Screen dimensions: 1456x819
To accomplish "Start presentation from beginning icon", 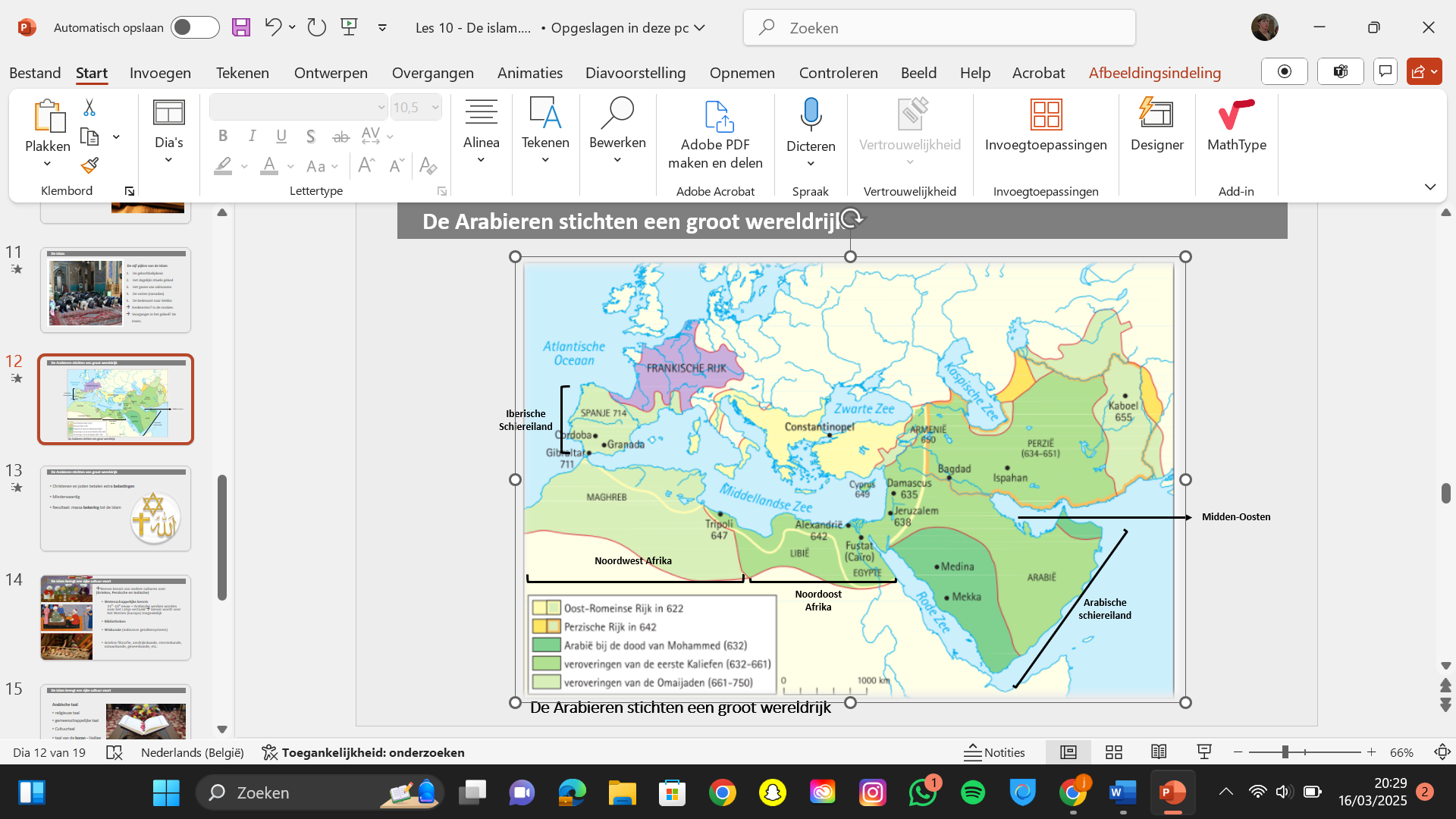I will coord(350,28).
